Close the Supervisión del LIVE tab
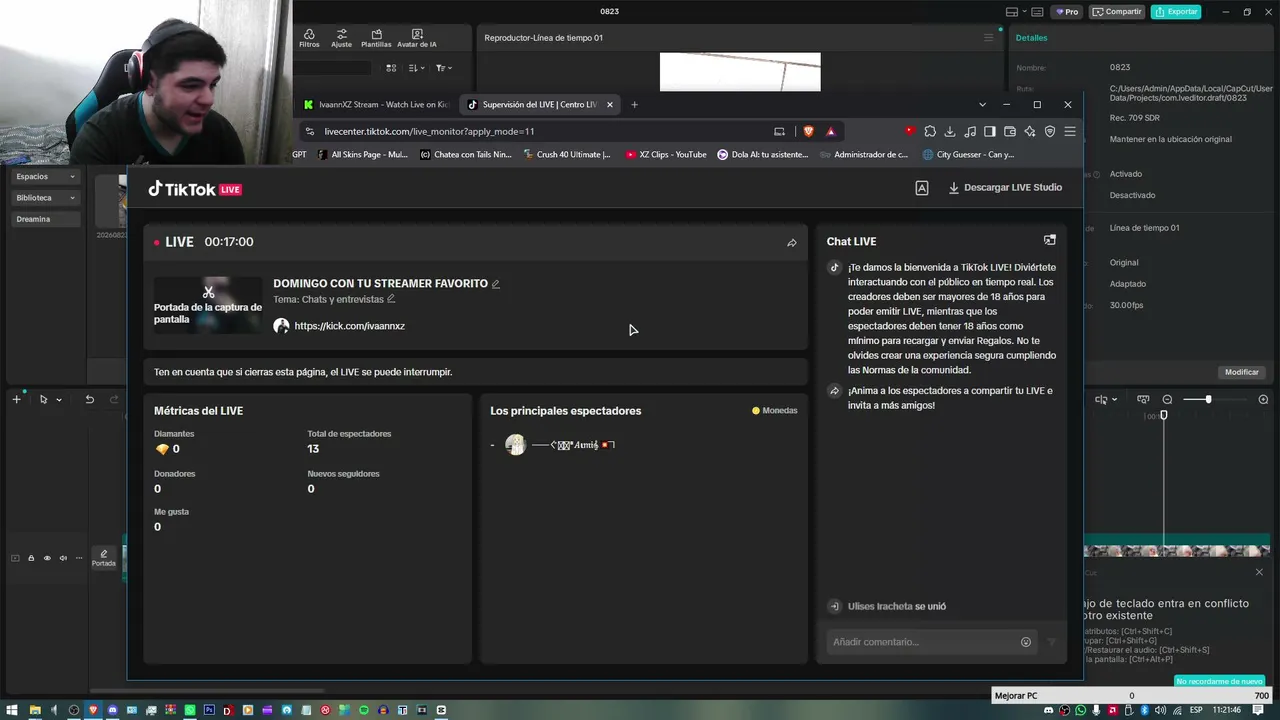 tap(610, 104)
